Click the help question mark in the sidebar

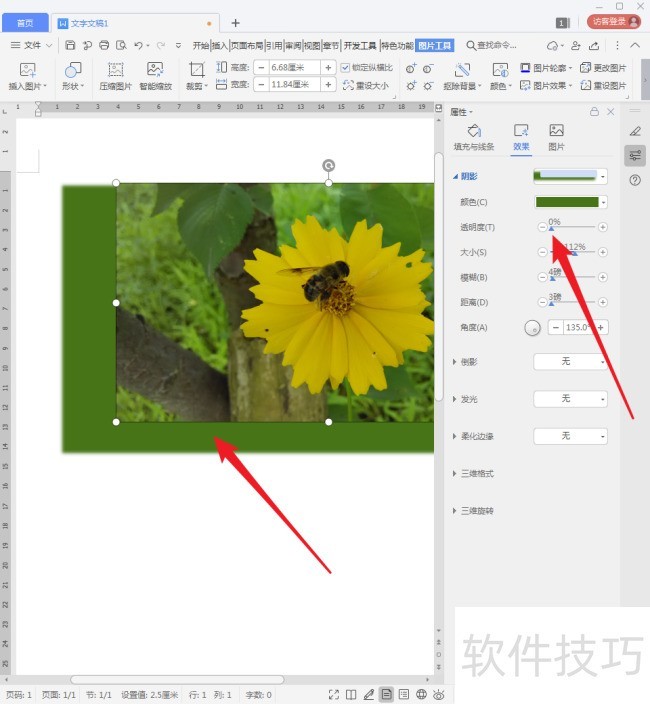pos(635,180)
